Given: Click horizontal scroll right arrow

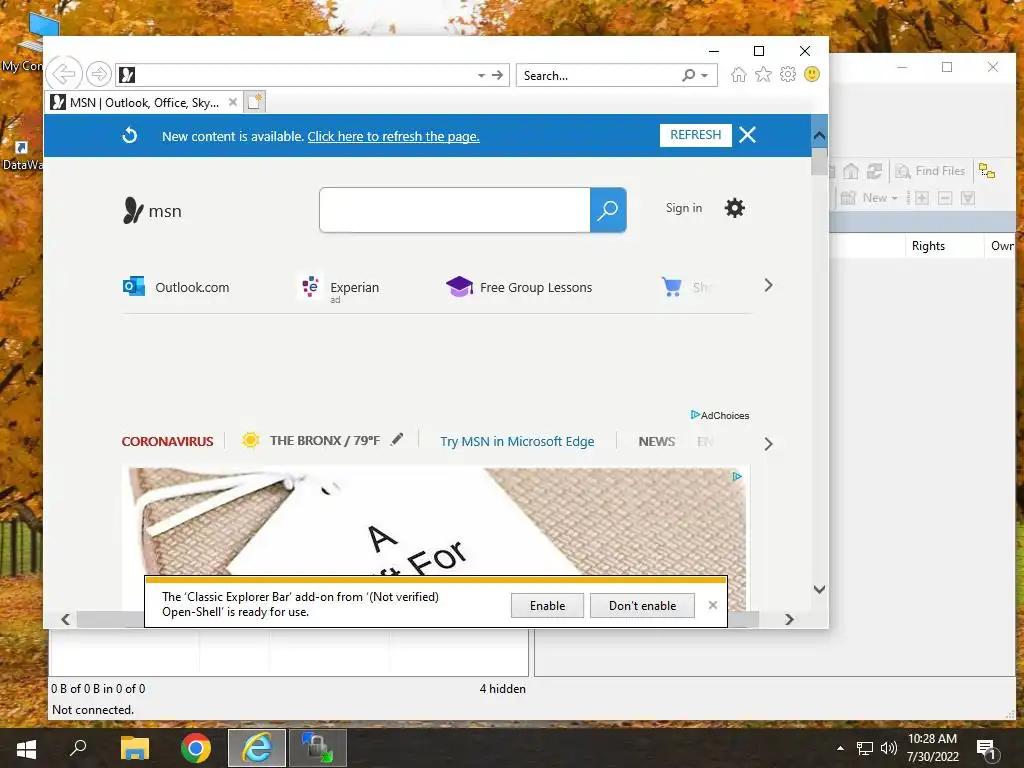Looking at the screenshot, I should (x=789, y=619).
